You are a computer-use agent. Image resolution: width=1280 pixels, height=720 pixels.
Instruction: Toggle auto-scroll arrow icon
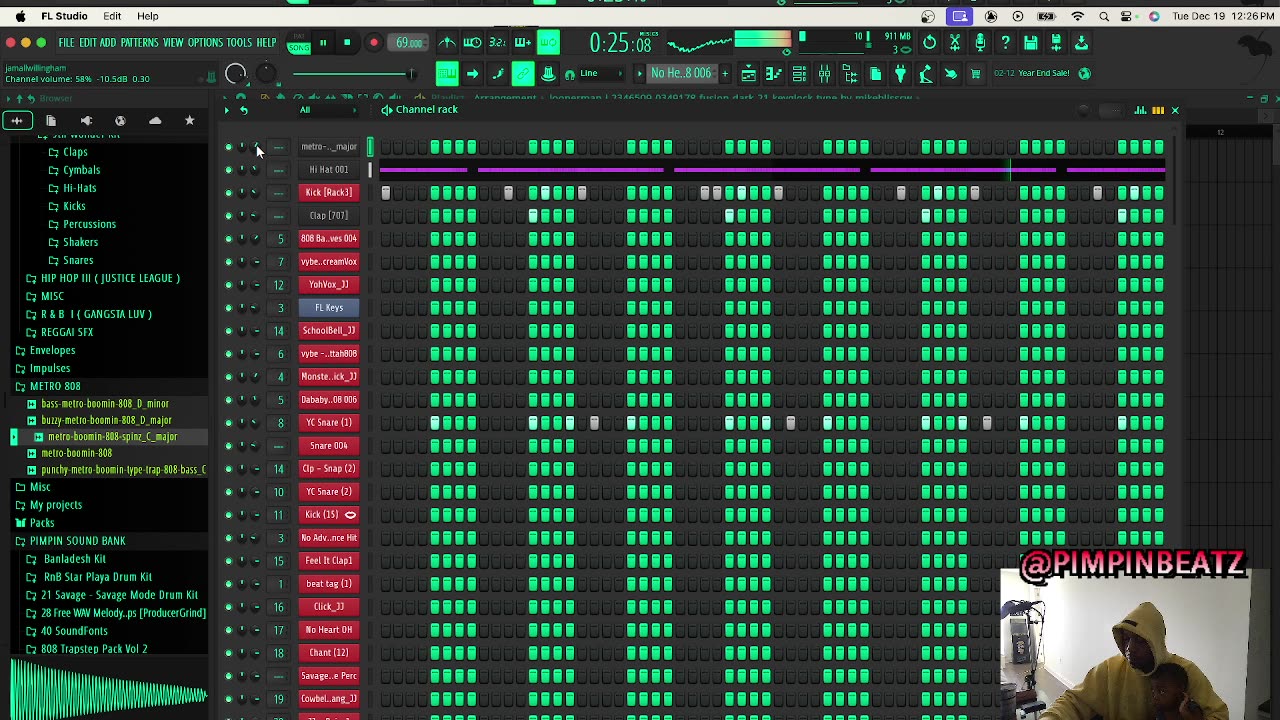[472, 73]
